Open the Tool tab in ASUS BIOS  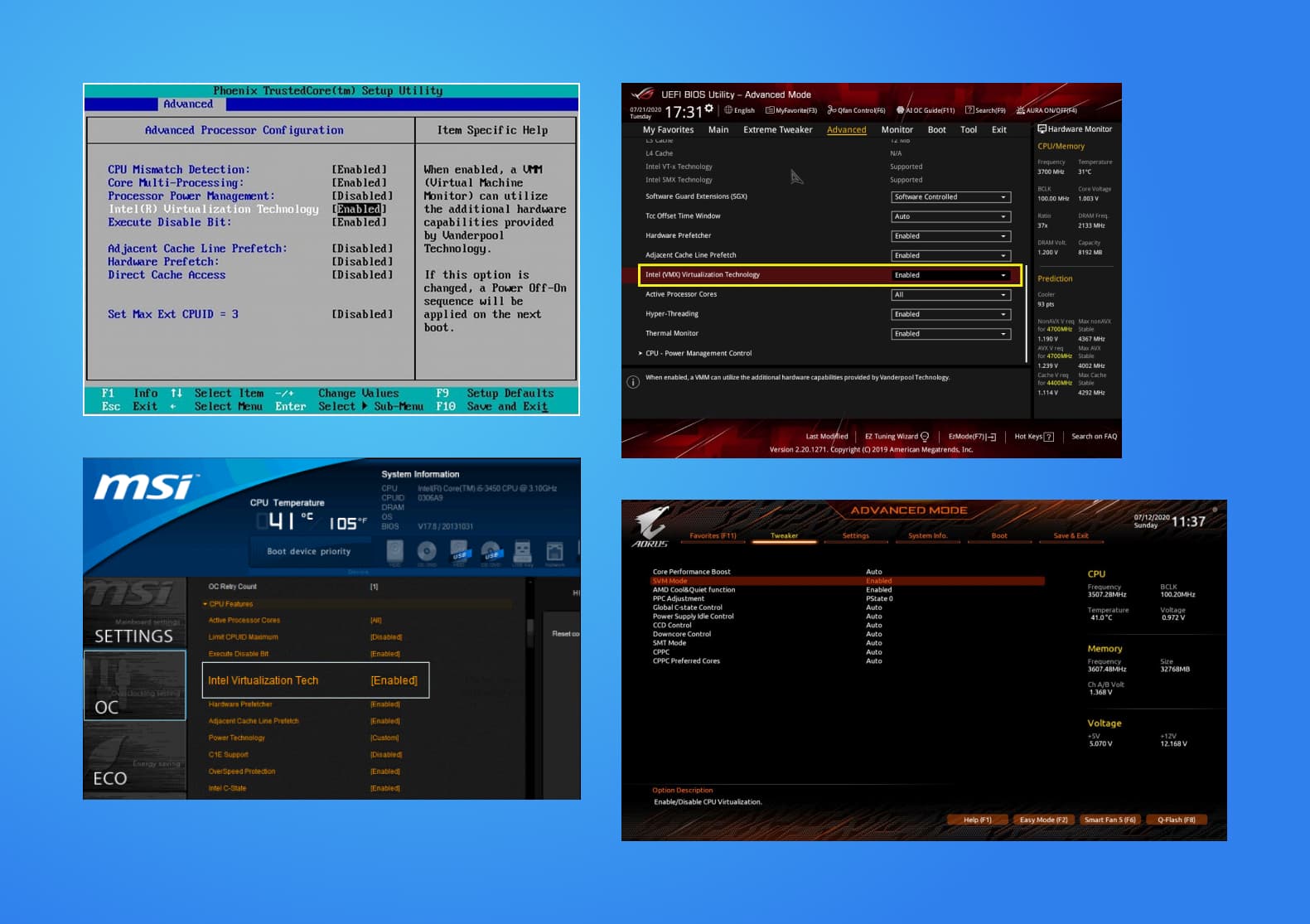point(968,130)
